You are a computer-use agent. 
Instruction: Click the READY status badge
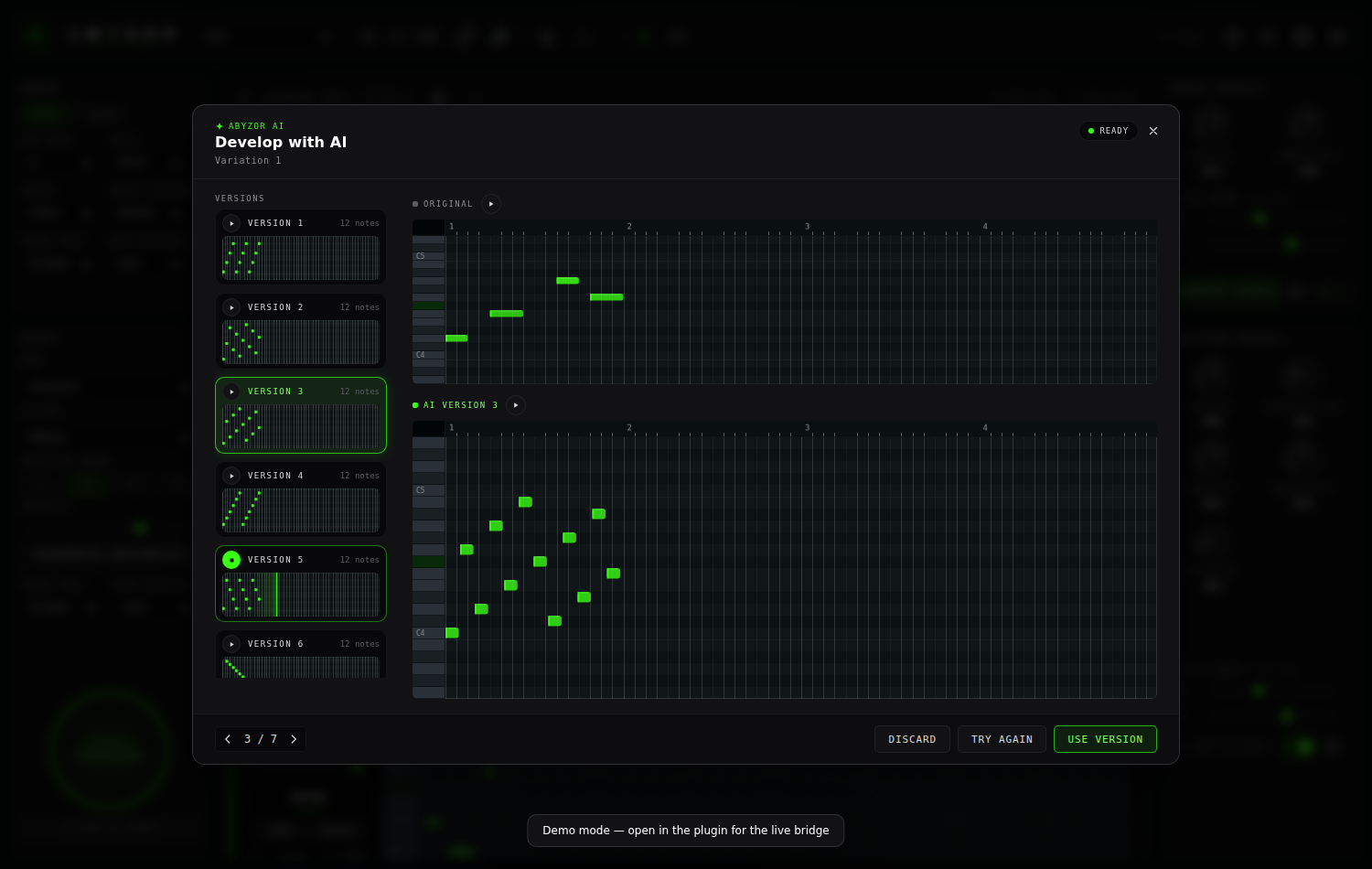pos(1109,131)
